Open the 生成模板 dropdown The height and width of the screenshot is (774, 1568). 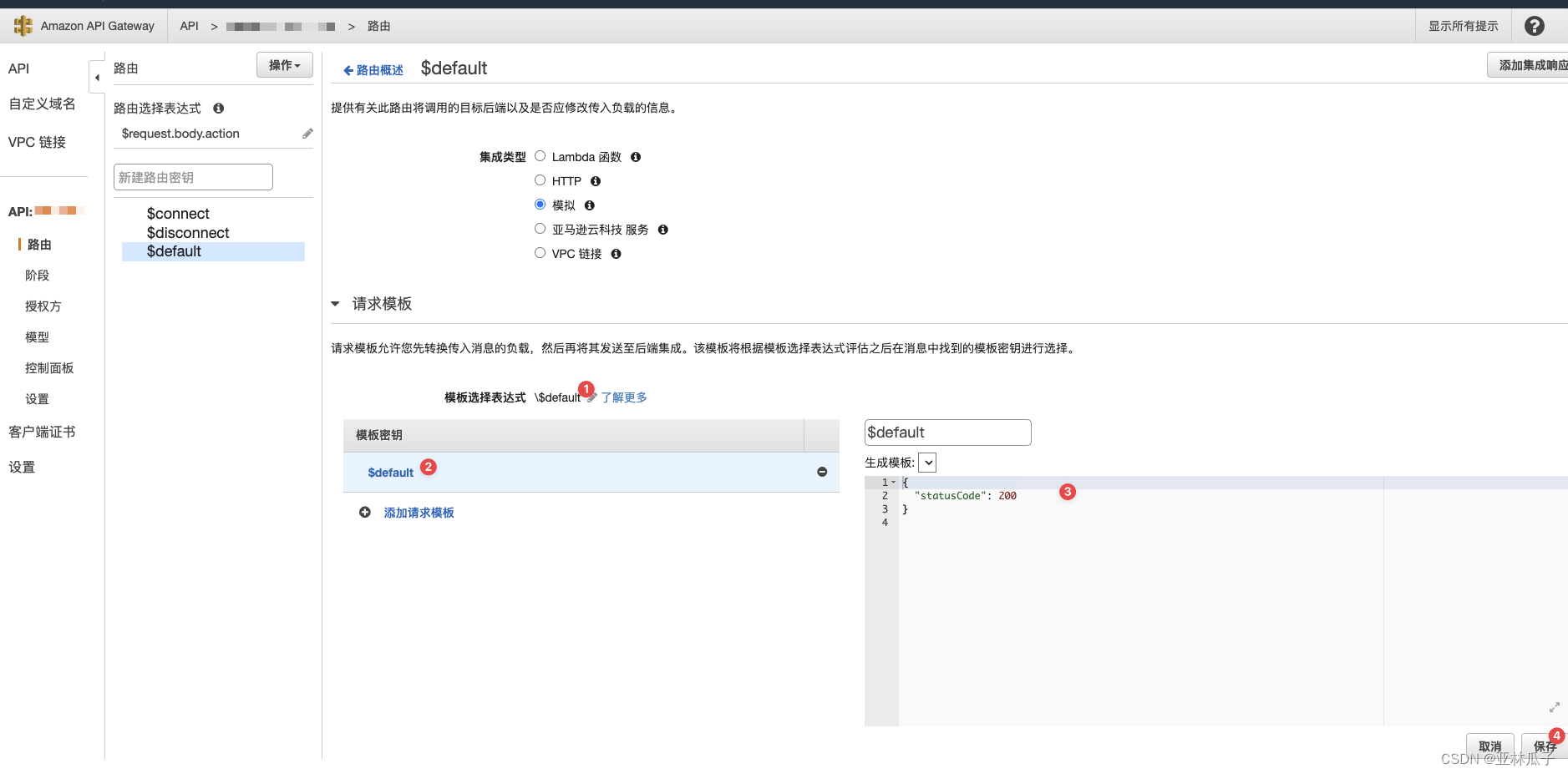927,463
